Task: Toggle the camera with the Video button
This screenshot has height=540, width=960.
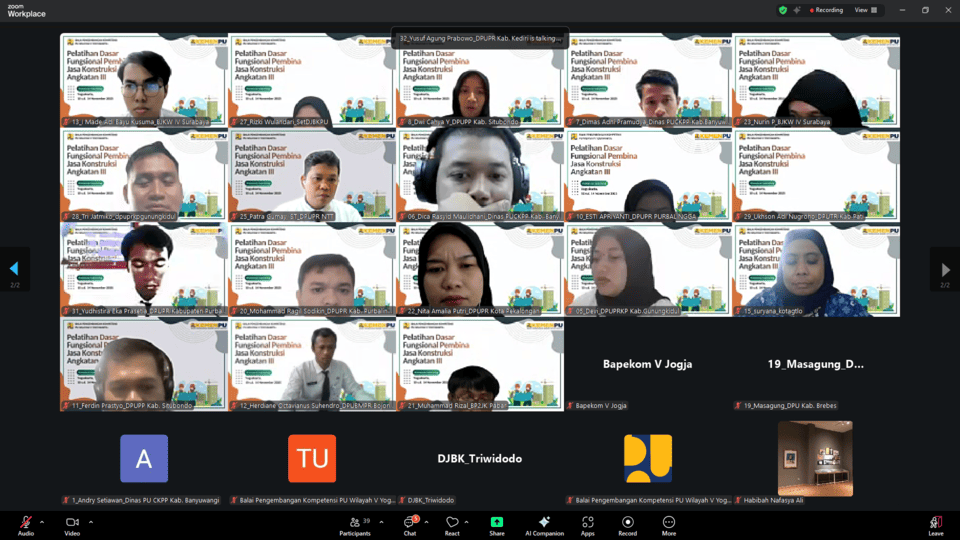Action: pos(72,523)
